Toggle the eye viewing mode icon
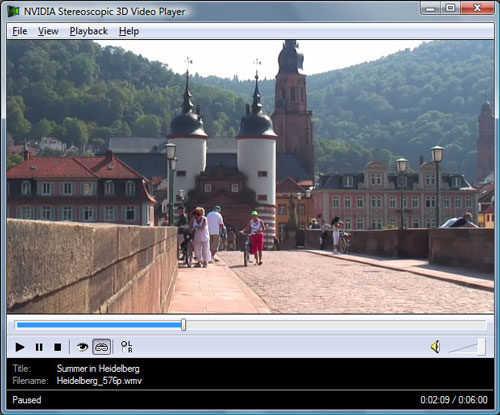 [x=82, y=347]
